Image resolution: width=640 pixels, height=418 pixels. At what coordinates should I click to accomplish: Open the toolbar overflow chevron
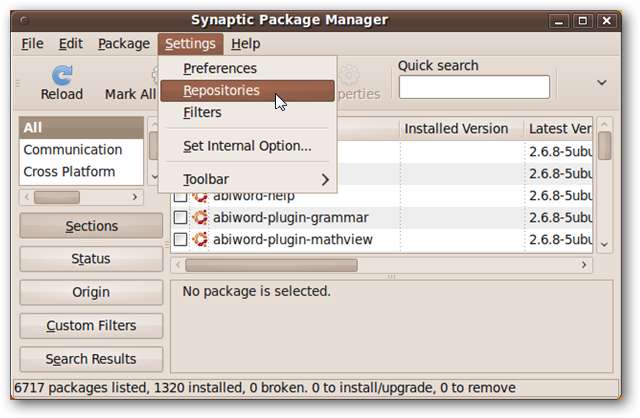click(x=602, y=82)
